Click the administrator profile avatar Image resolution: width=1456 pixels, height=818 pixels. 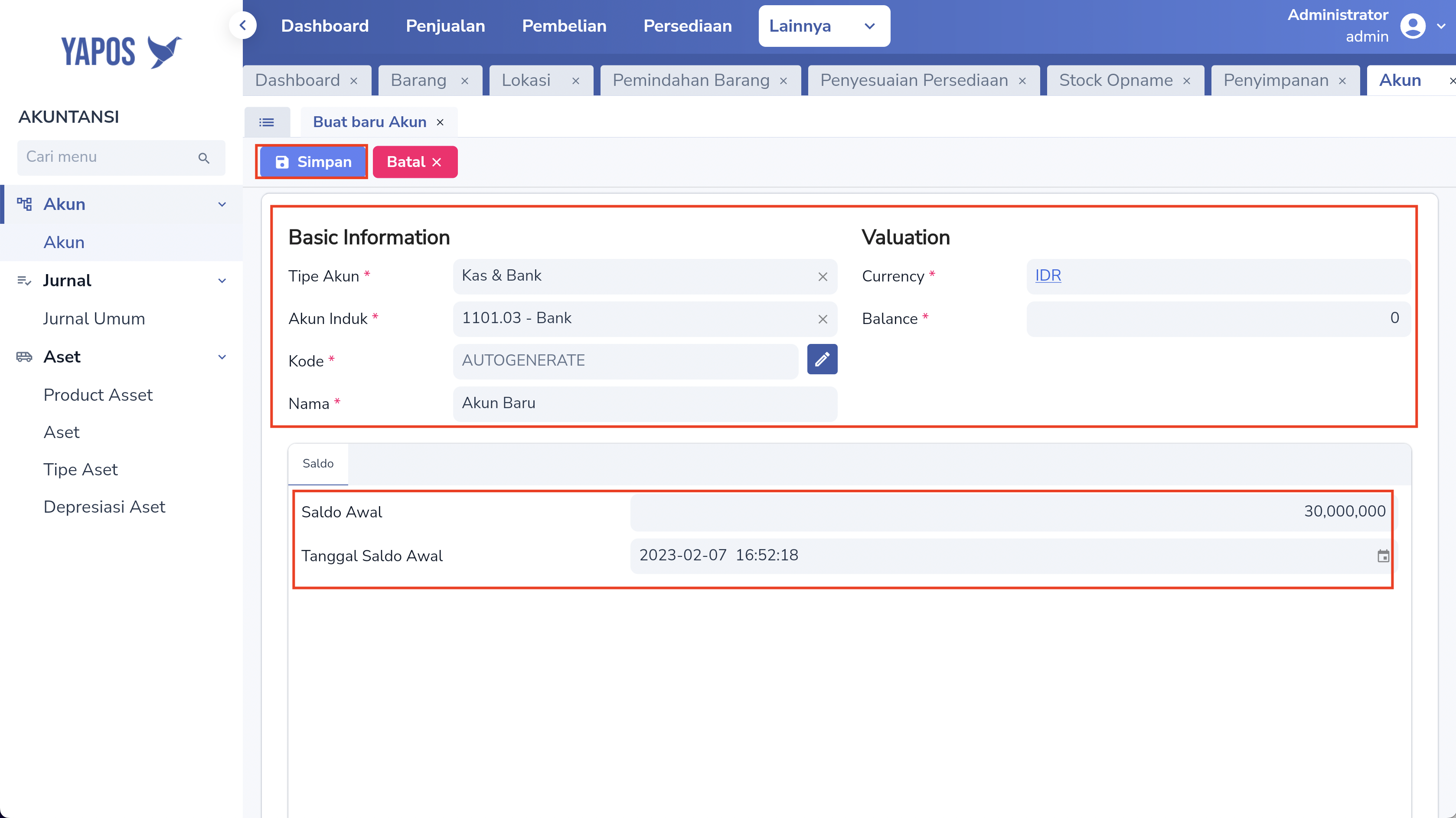click(x=1413, y=26)
